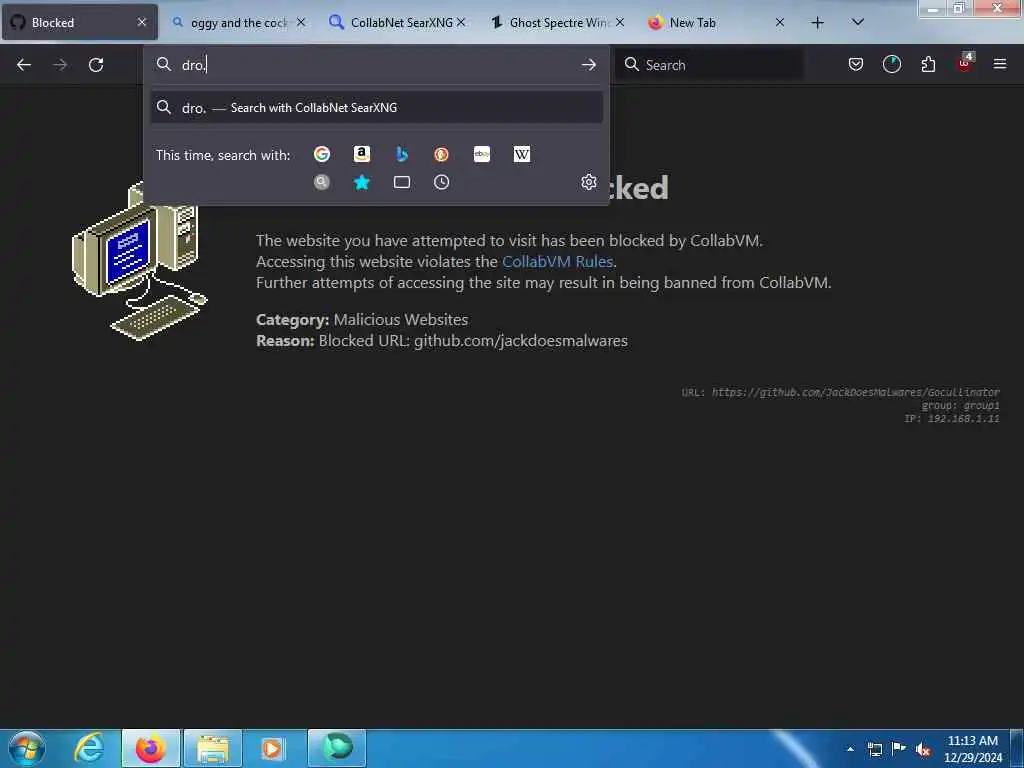Search this time with Google
The width and height of the screenshot is (1024, 768).
point(322,154)
